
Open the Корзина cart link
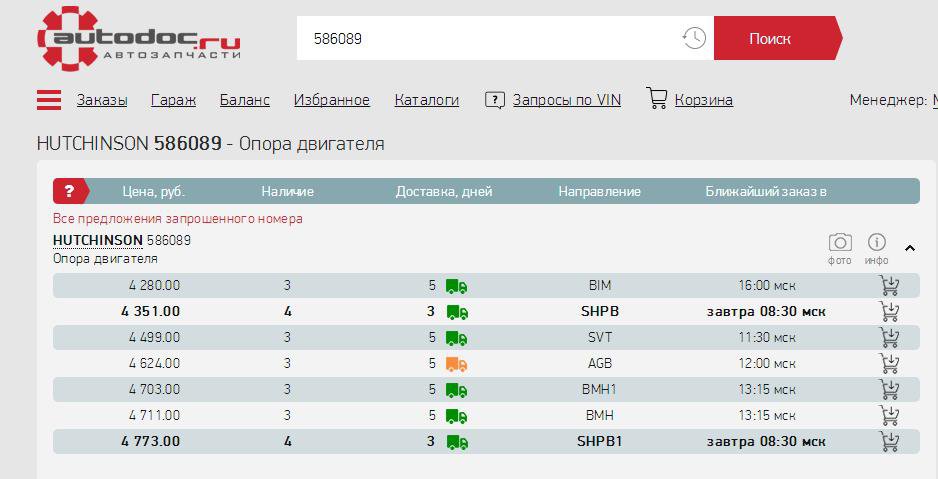click(x=704, y=100)
